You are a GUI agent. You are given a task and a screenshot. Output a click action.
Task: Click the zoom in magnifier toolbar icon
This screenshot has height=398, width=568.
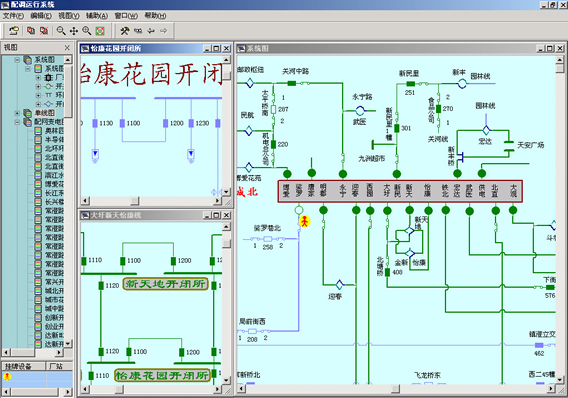tap(87, 31)
